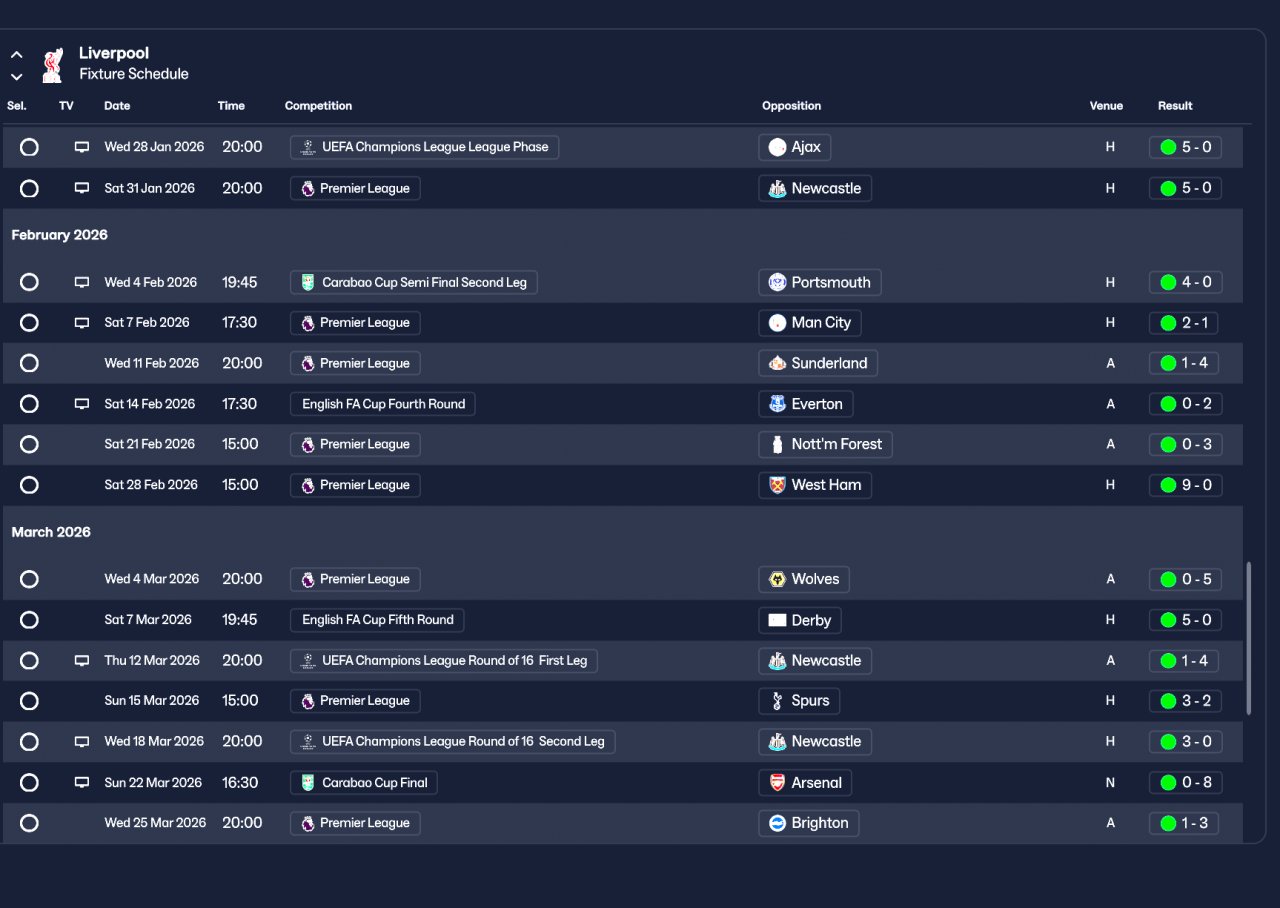Tick the selection circle for Nott'm Forest match
Image resolution: width=1280 pixels, height=908 pixels.
[29, 444]
